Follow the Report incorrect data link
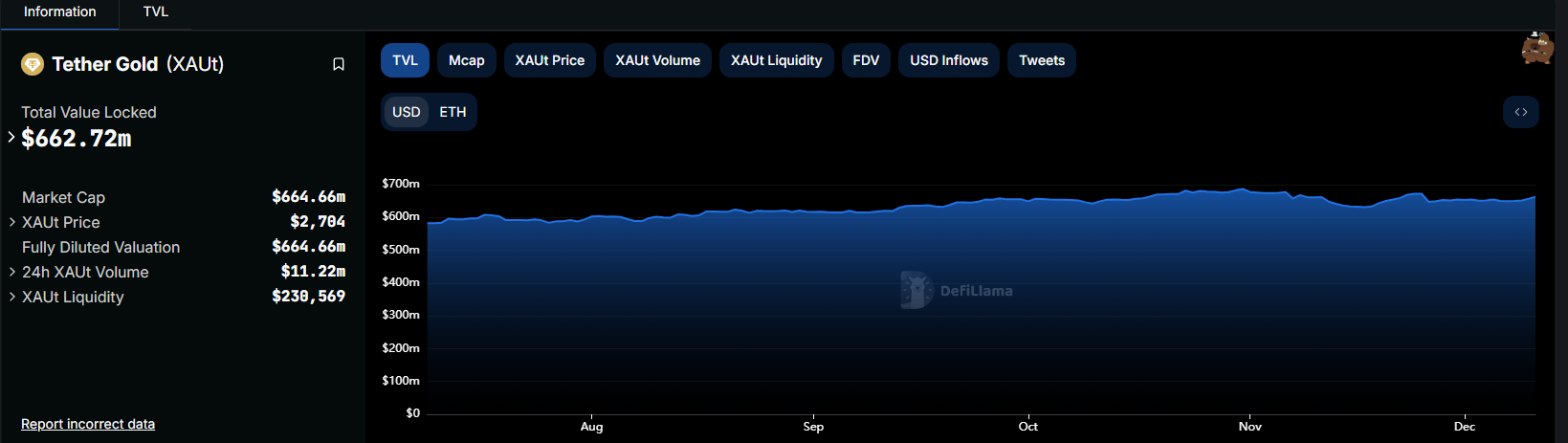The height and width of the screenshot is (443, 1568). [88, 424]
